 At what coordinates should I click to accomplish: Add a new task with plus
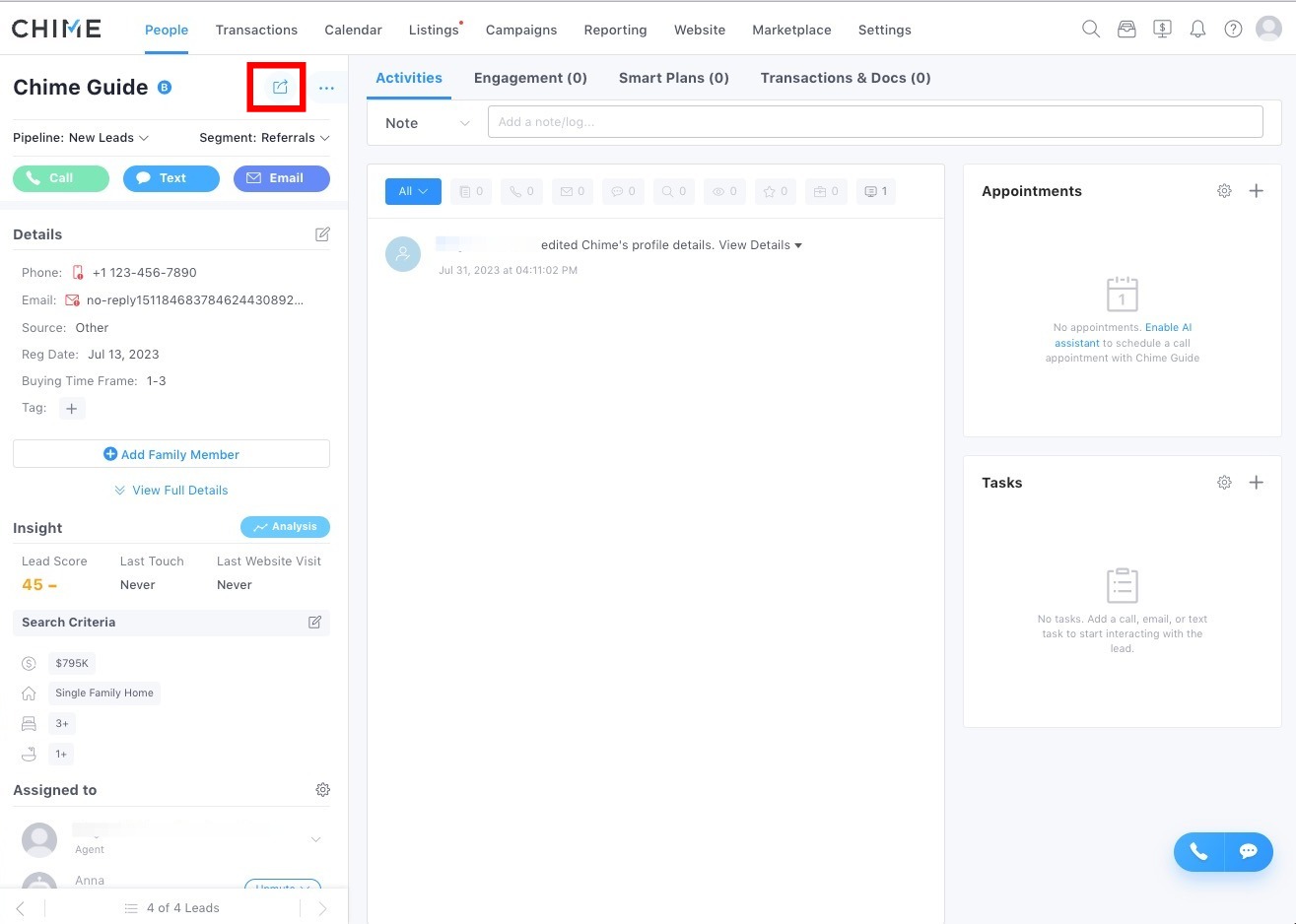1257,483
